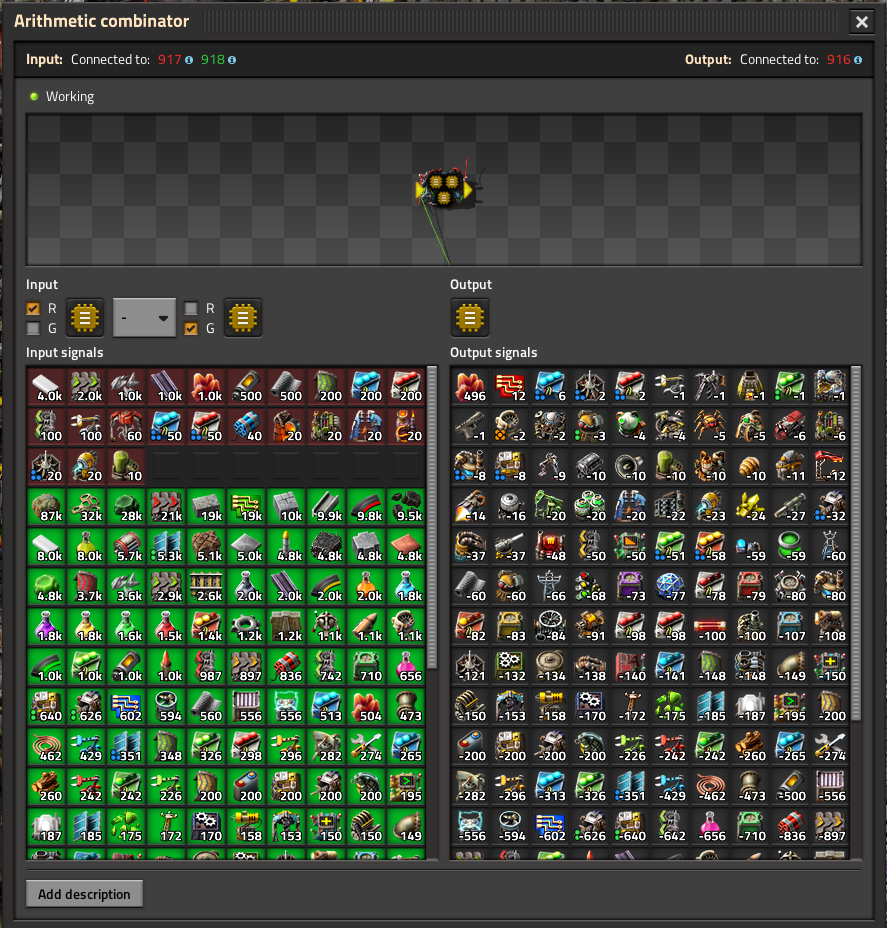The height and width of the screenshot is (928, 887).
Task: Click the Add description button
Action: [x=84, y=894]
